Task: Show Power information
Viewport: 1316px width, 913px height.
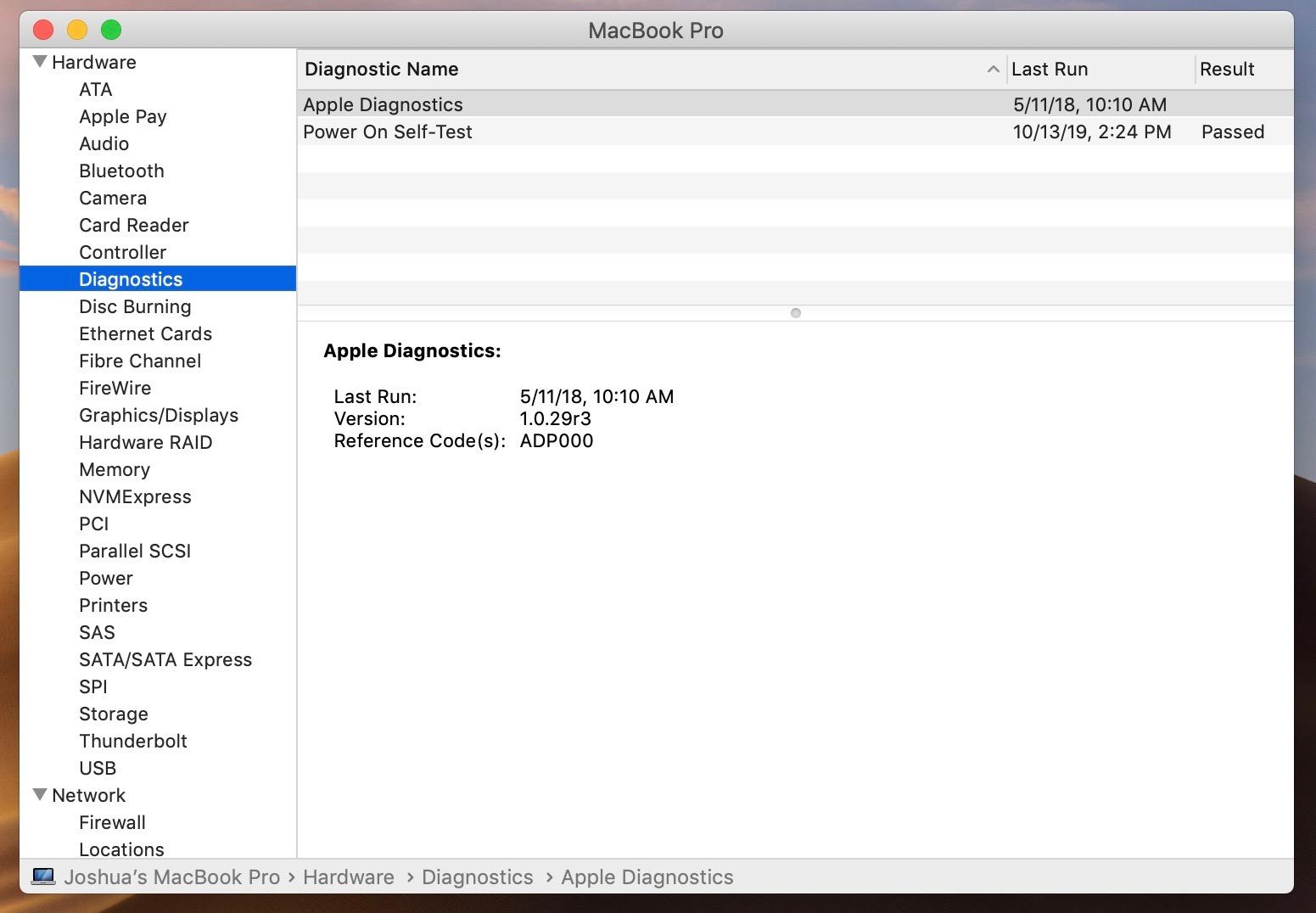Action: coord(106,578)
